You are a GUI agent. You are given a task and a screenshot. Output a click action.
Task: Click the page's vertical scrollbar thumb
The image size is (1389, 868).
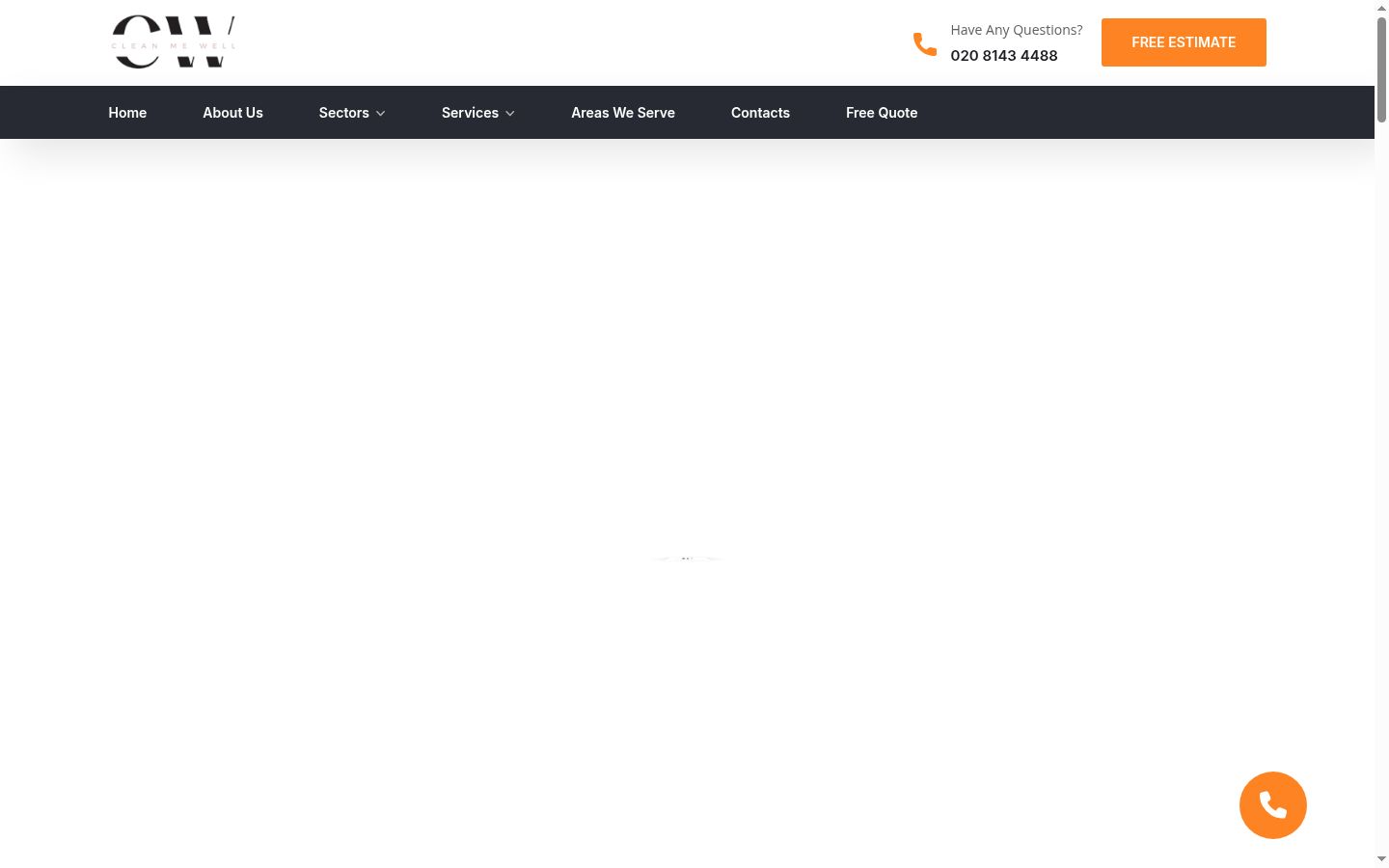tap(1381, 69)
